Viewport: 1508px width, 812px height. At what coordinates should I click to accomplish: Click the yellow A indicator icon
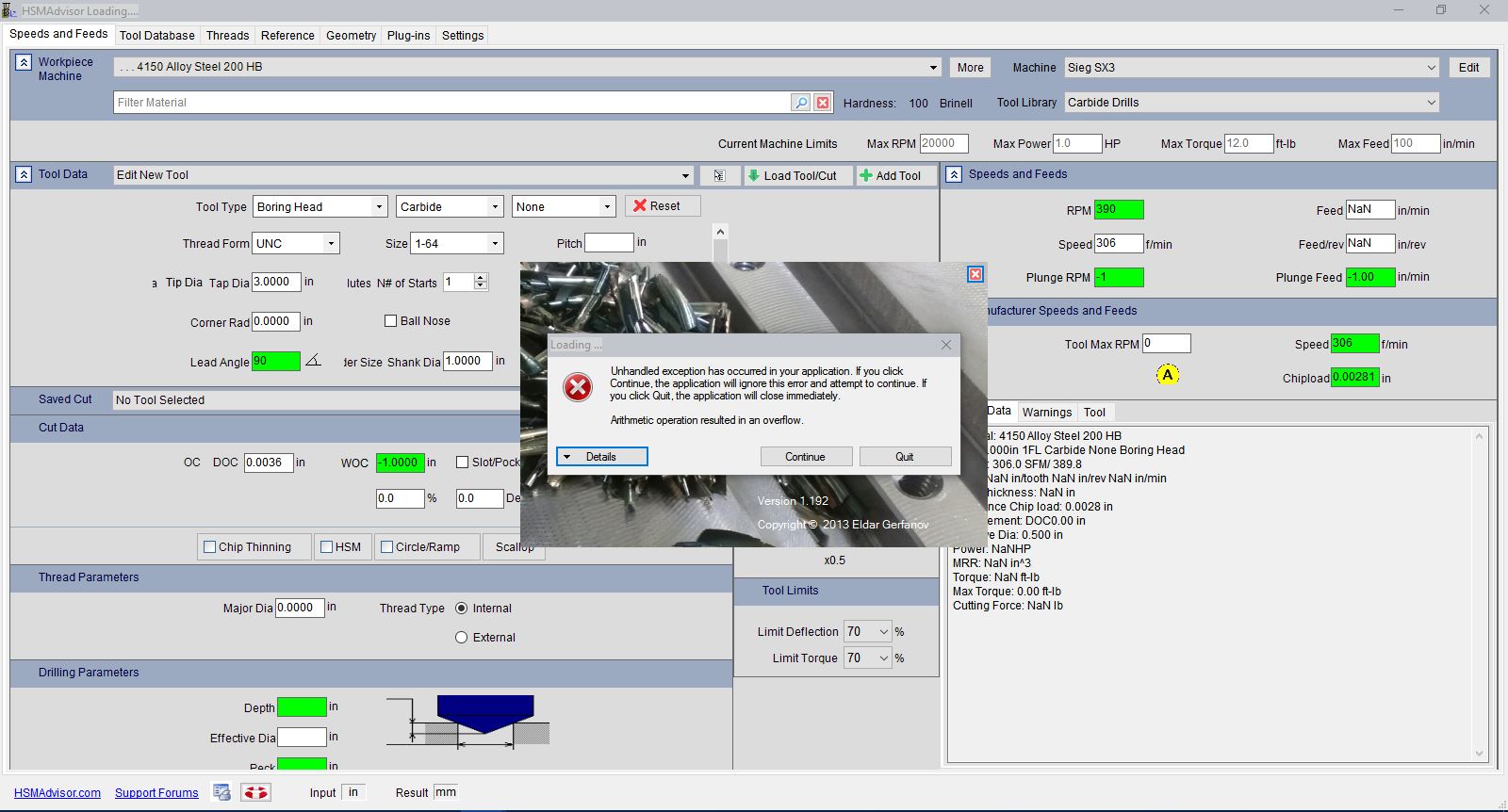pyautogui.click(x=1168, y=375)
